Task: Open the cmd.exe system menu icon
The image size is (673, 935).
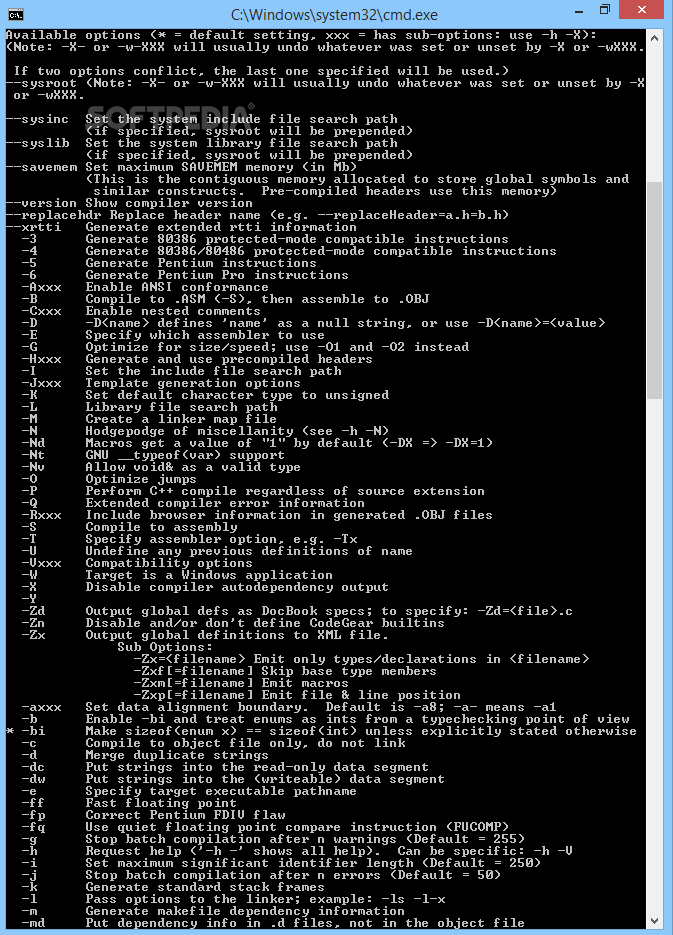Action: pos(16,14)
